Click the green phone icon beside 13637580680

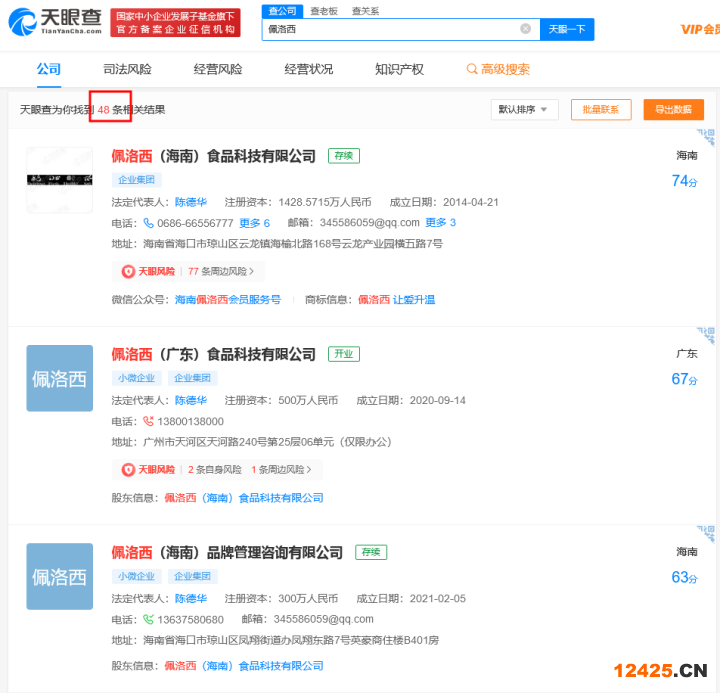click(x=148, y=619)
